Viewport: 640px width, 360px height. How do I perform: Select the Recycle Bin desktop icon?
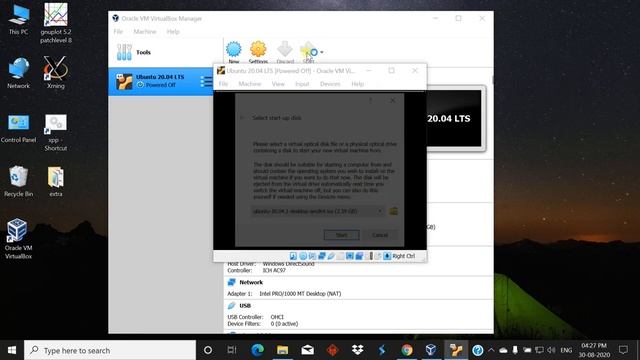click(x=18, y=182)
